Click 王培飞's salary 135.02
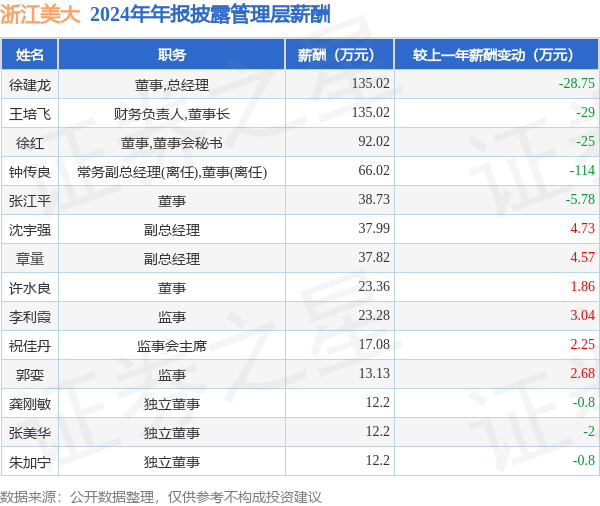Image resolution: width=600 pixels, height=506 pixels. tap(371, 112)
